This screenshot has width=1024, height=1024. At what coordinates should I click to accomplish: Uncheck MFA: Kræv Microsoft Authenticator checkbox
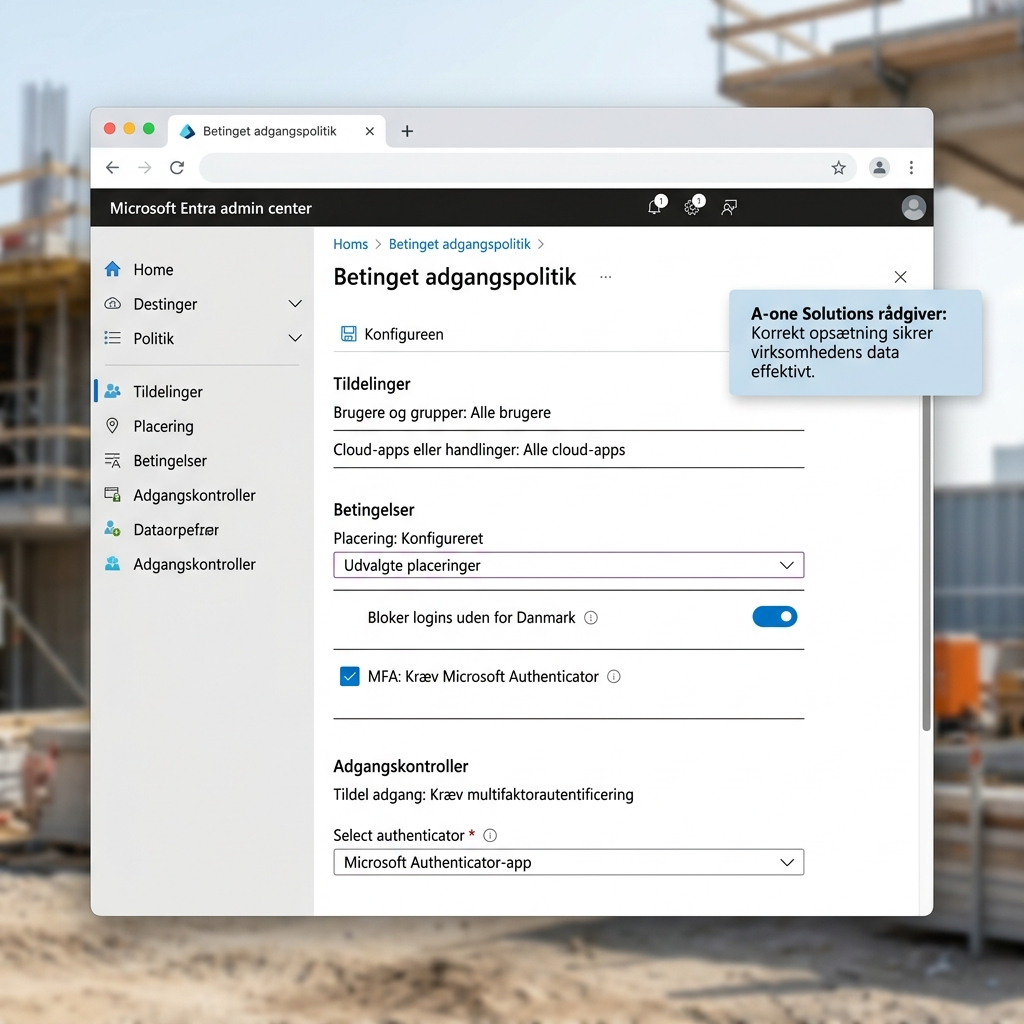pyautogui.click(x=349, y=677)
